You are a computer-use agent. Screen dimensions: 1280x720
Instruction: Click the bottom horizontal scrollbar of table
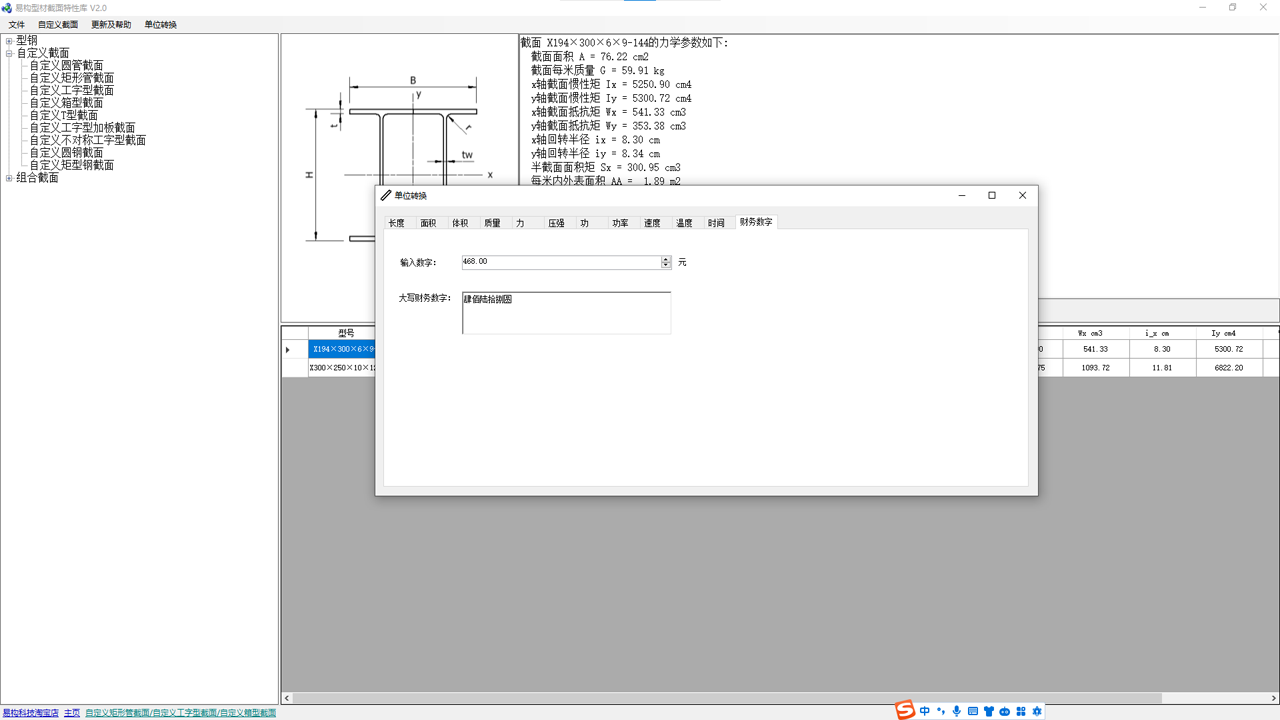[x=720, y=698]
